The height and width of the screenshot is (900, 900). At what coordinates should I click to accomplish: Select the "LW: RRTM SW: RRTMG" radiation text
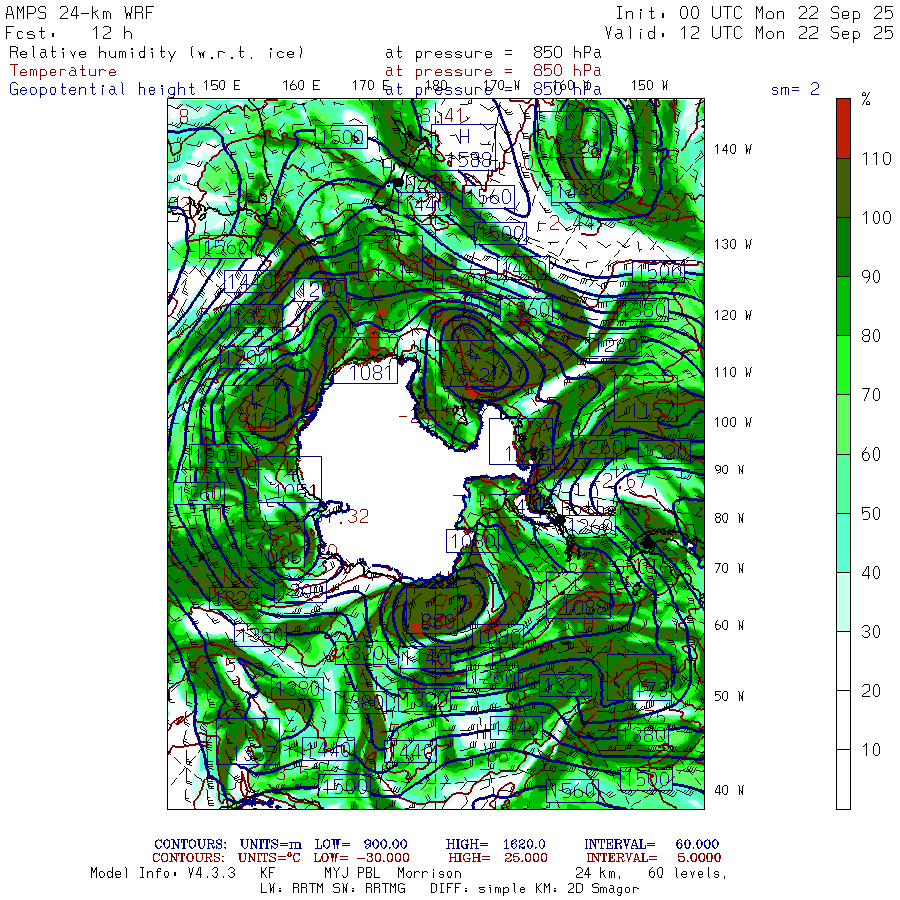[333, 889]
